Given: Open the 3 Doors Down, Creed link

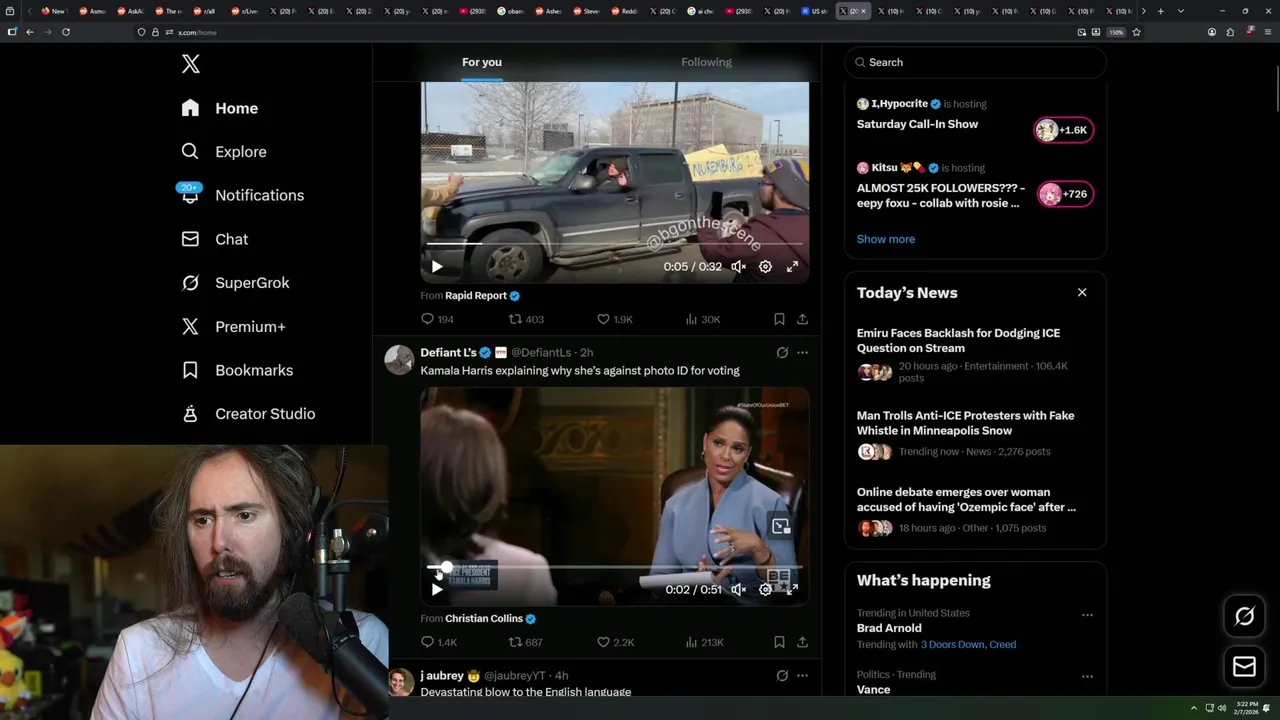Looking at the screenshot, I should pyautogui.click(x=968, y=645).
